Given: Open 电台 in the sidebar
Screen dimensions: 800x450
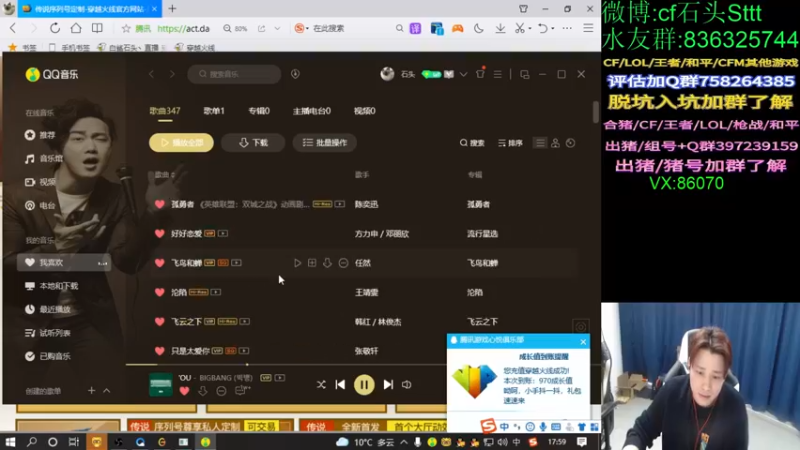Looking at the screenshot, I should coord(40,206).
